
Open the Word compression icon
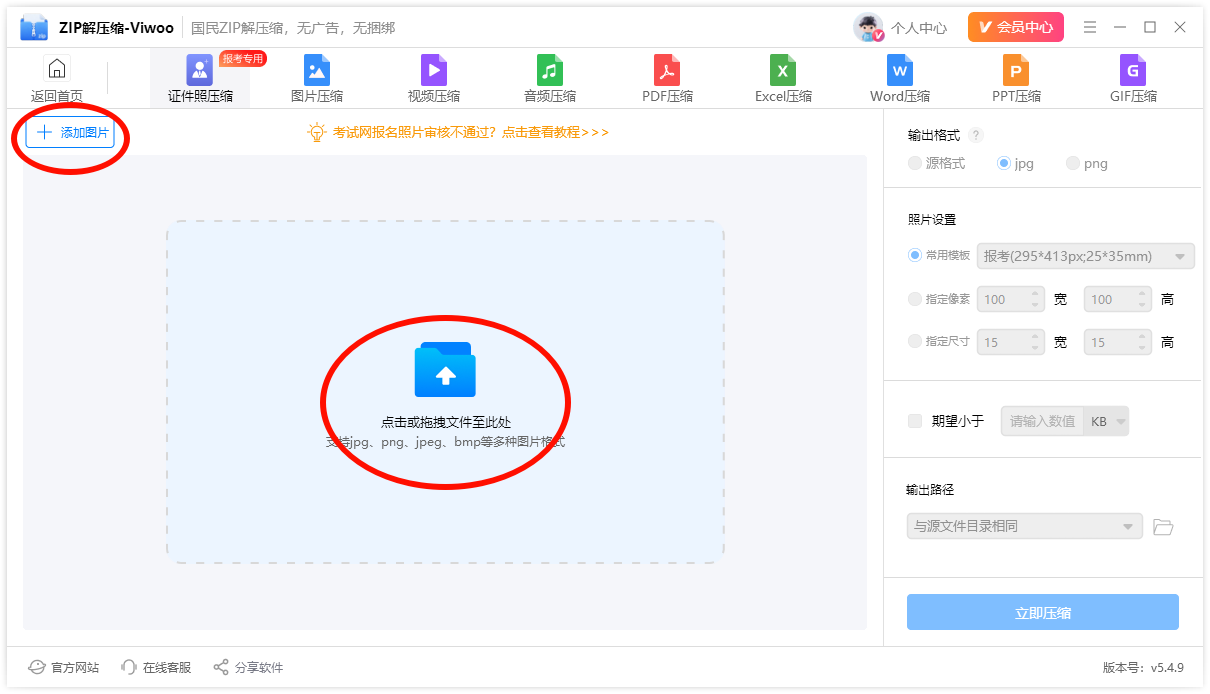(900, 70)
